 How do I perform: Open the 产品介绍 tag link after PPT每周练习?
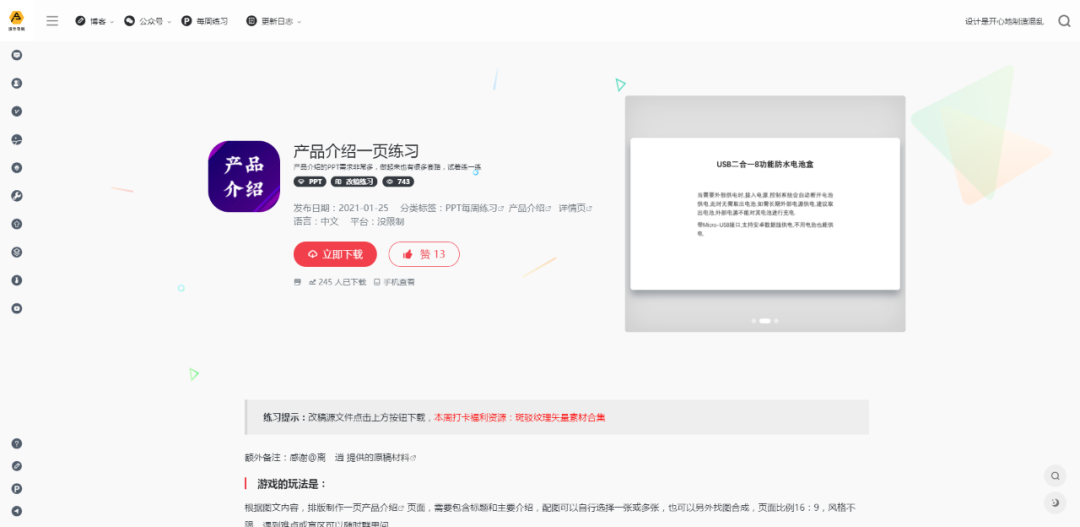(530, 207)
